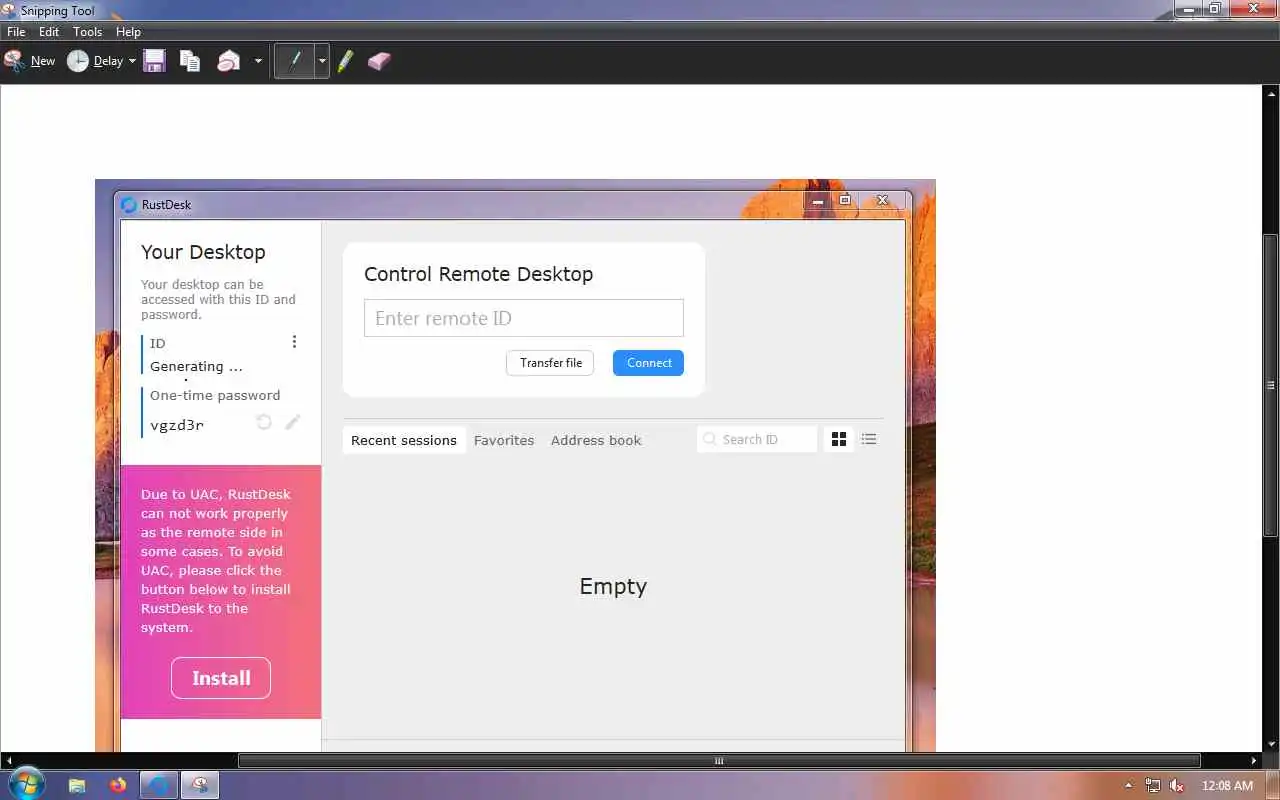Open the Windows Start menu

click(26, 785)
